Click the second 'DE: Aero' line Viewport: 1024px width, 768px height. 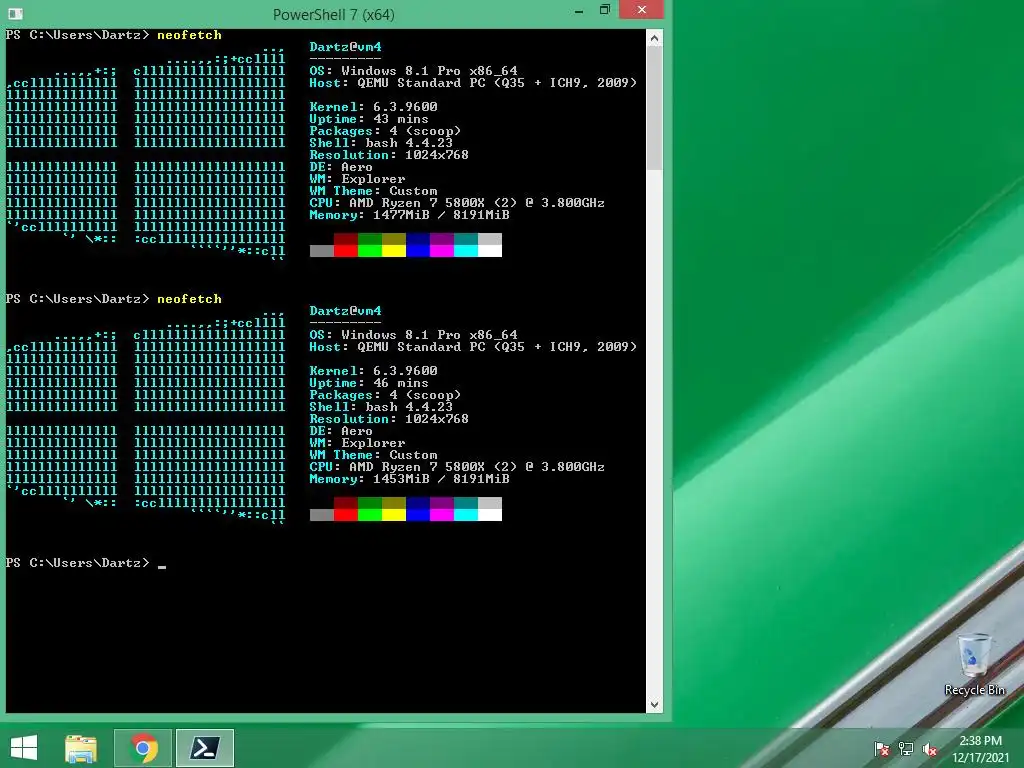[x=341, y=431]
